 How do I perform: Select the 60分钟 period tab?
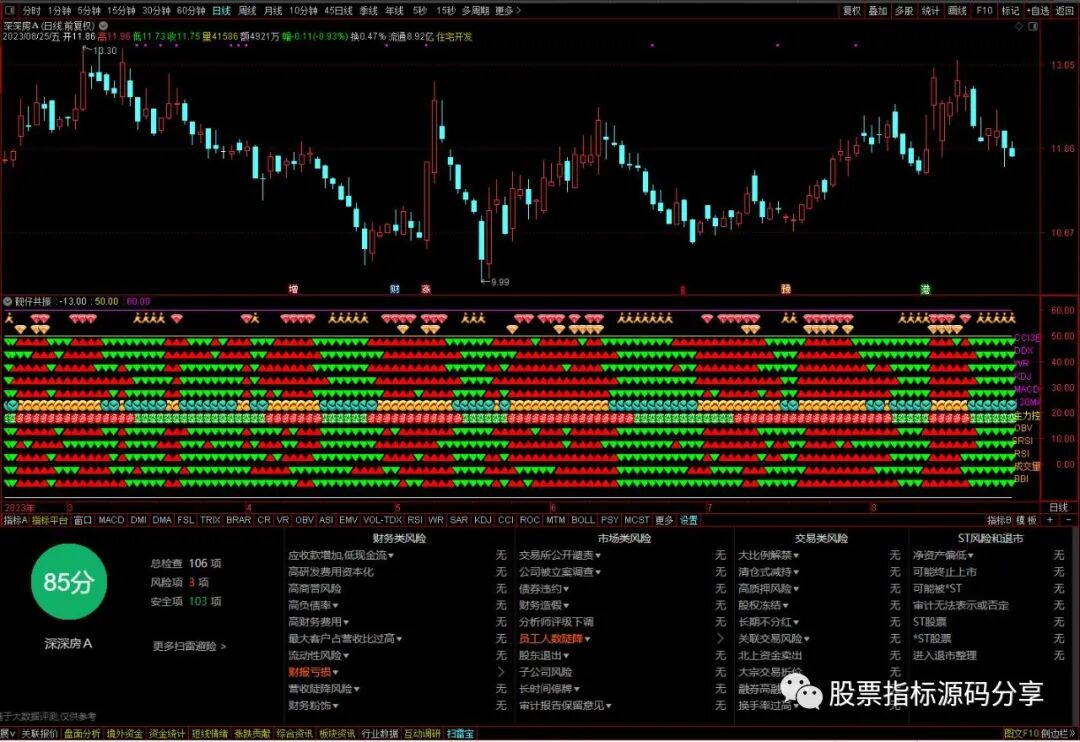coord(191,11)
